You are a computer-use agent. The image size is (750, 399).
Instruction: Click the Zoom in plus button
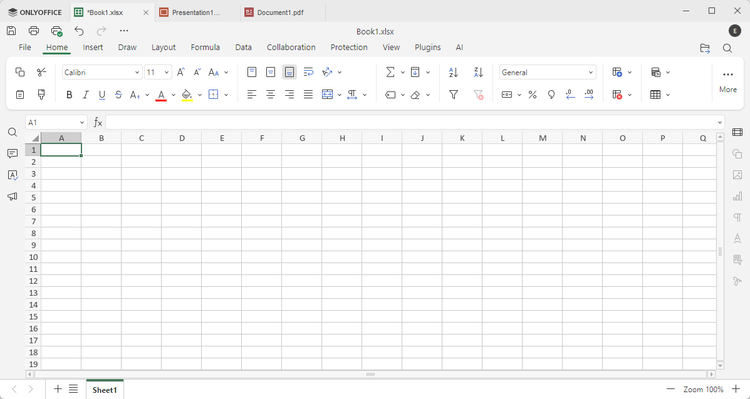[736, 389]
